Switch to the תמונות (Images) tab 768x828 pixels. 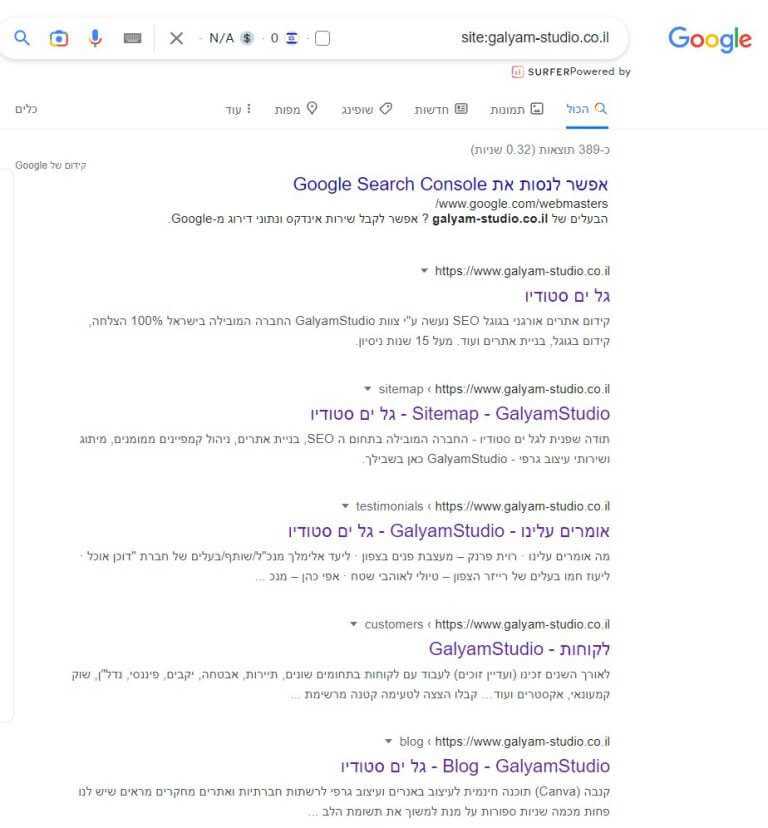click(516, 109)
